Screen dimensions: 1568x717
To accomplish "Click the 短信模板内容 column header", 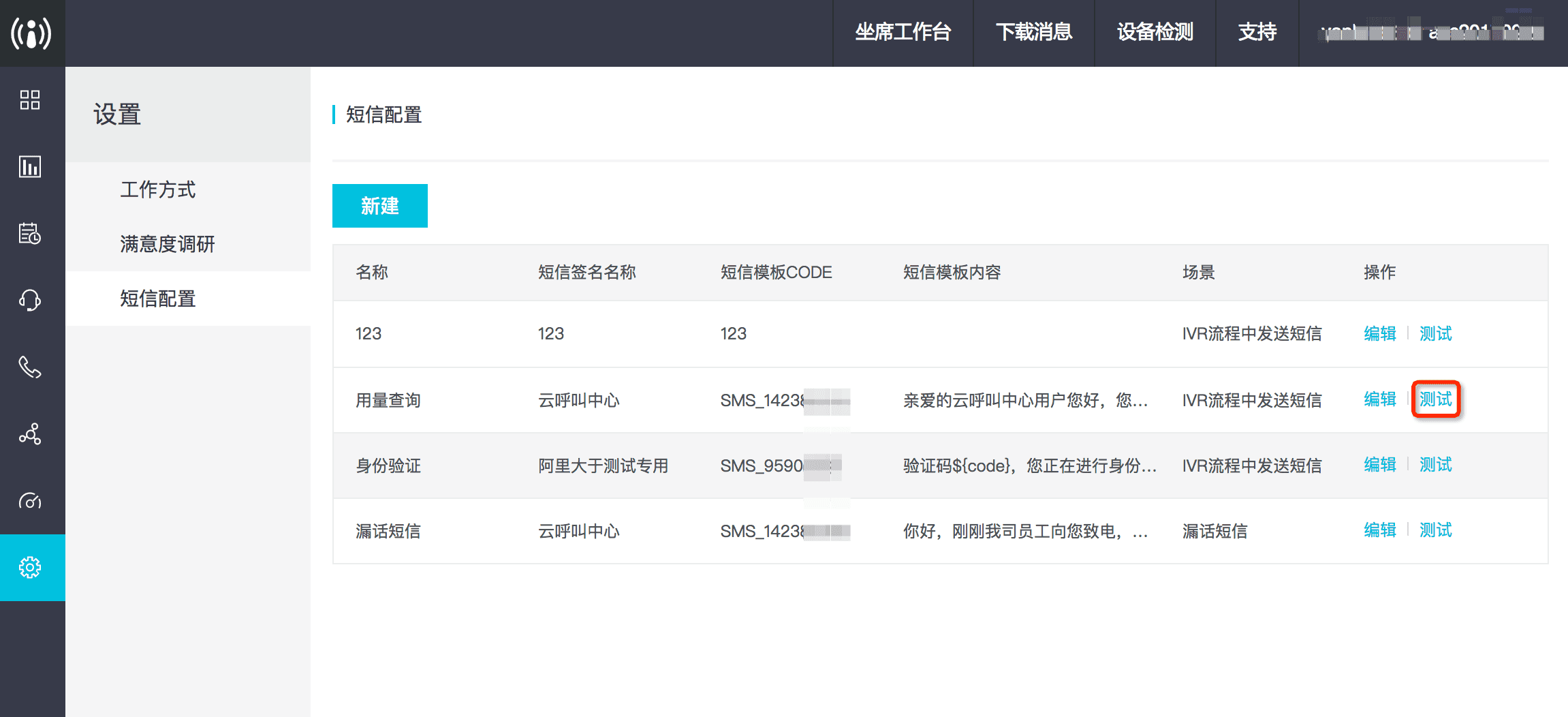I will tap(952, 273).
